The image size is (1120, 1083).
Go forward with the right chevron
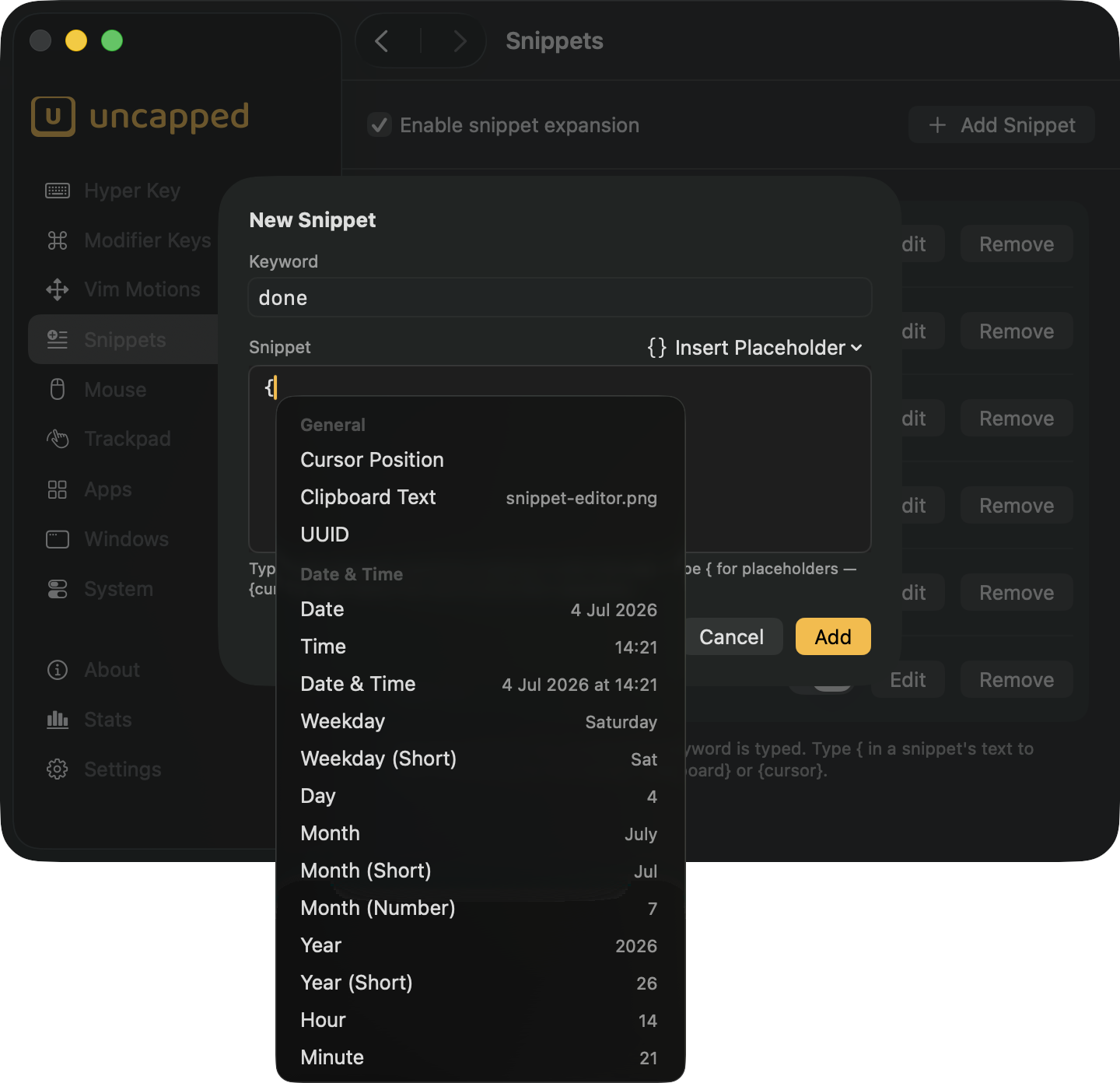tap(460, 41)
